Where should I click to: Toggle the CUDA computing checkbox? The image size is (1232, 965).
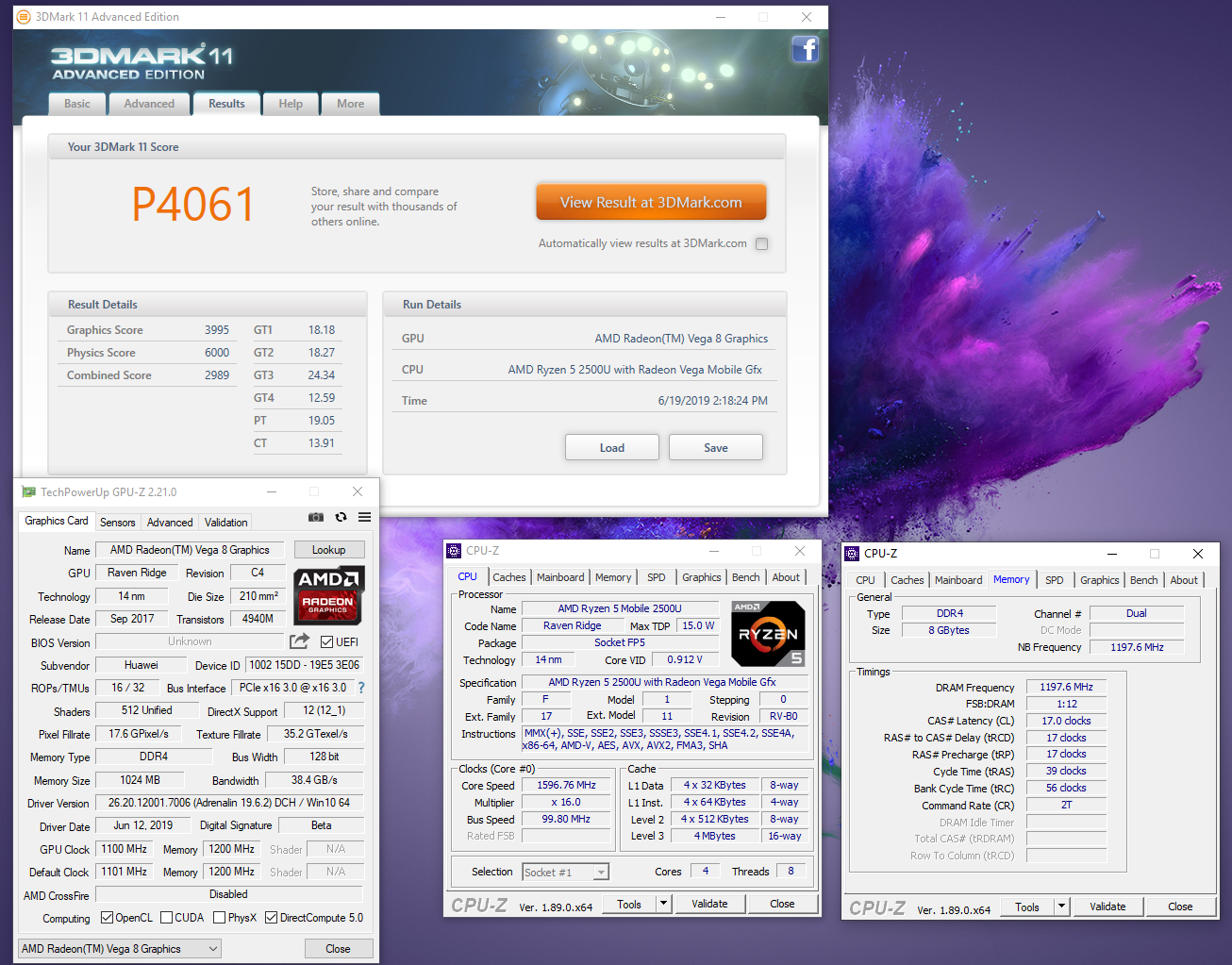(166, 918)
